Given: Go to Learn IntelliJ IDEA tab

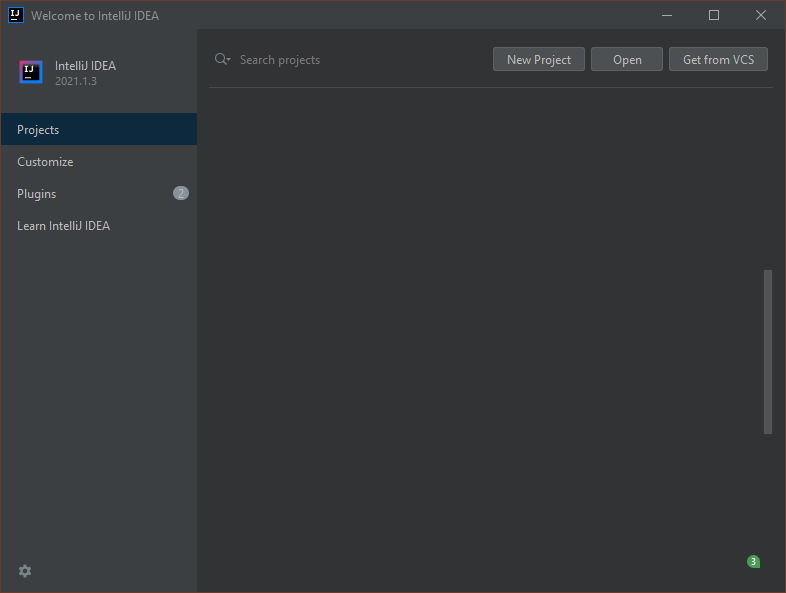Looking at the screenshot, I should [99, 226].
